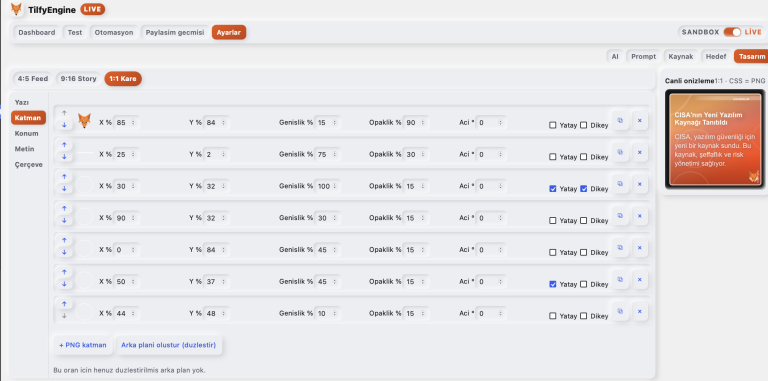768x381 pixels.
Task: Open the Kaynak settings tab
Action: [681, 56]
